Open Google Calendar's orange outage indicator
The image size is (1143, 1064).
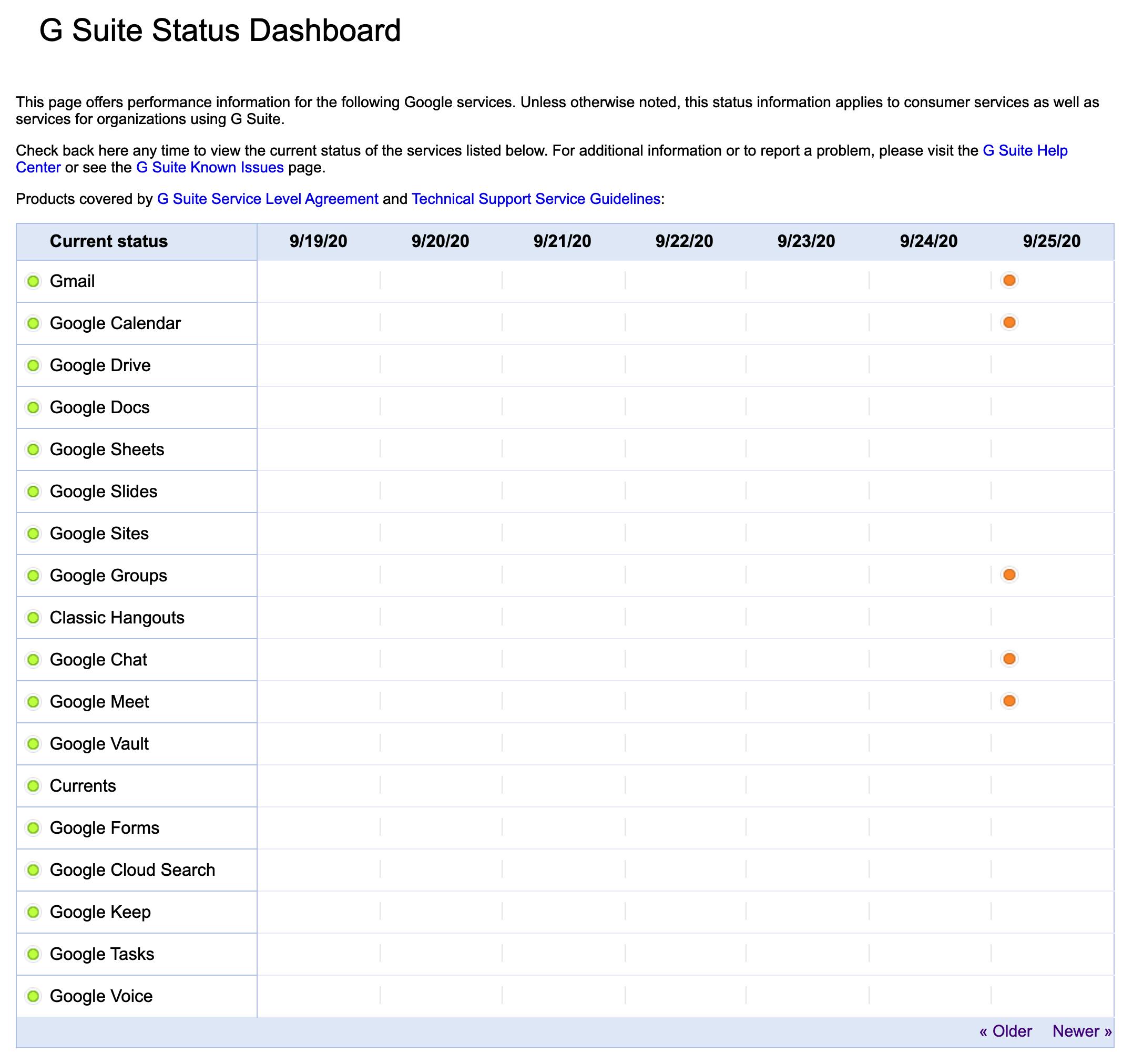(1009, 322)
